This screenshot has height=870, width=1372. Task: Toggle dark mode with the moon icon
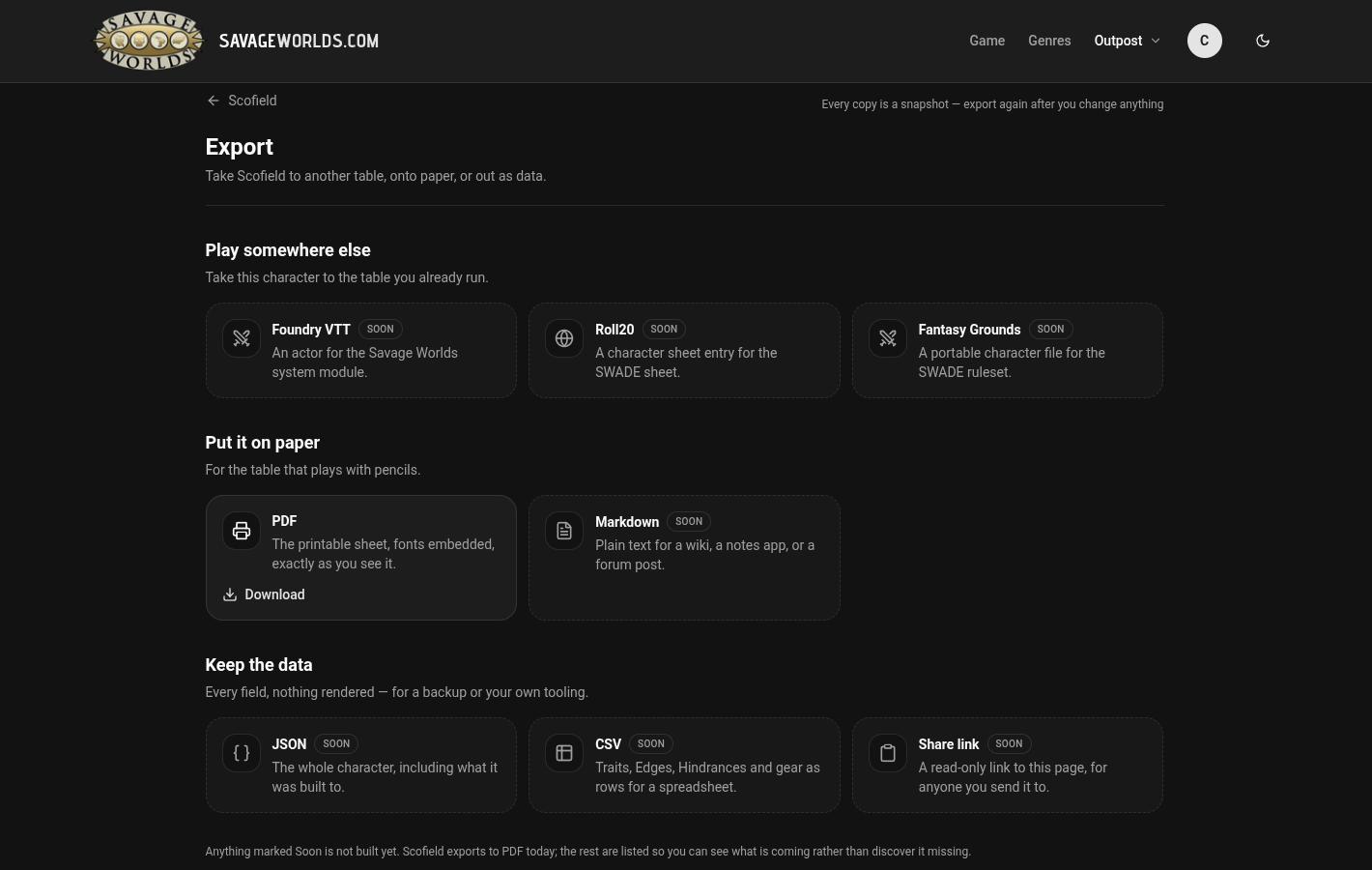coord(1263,41)
